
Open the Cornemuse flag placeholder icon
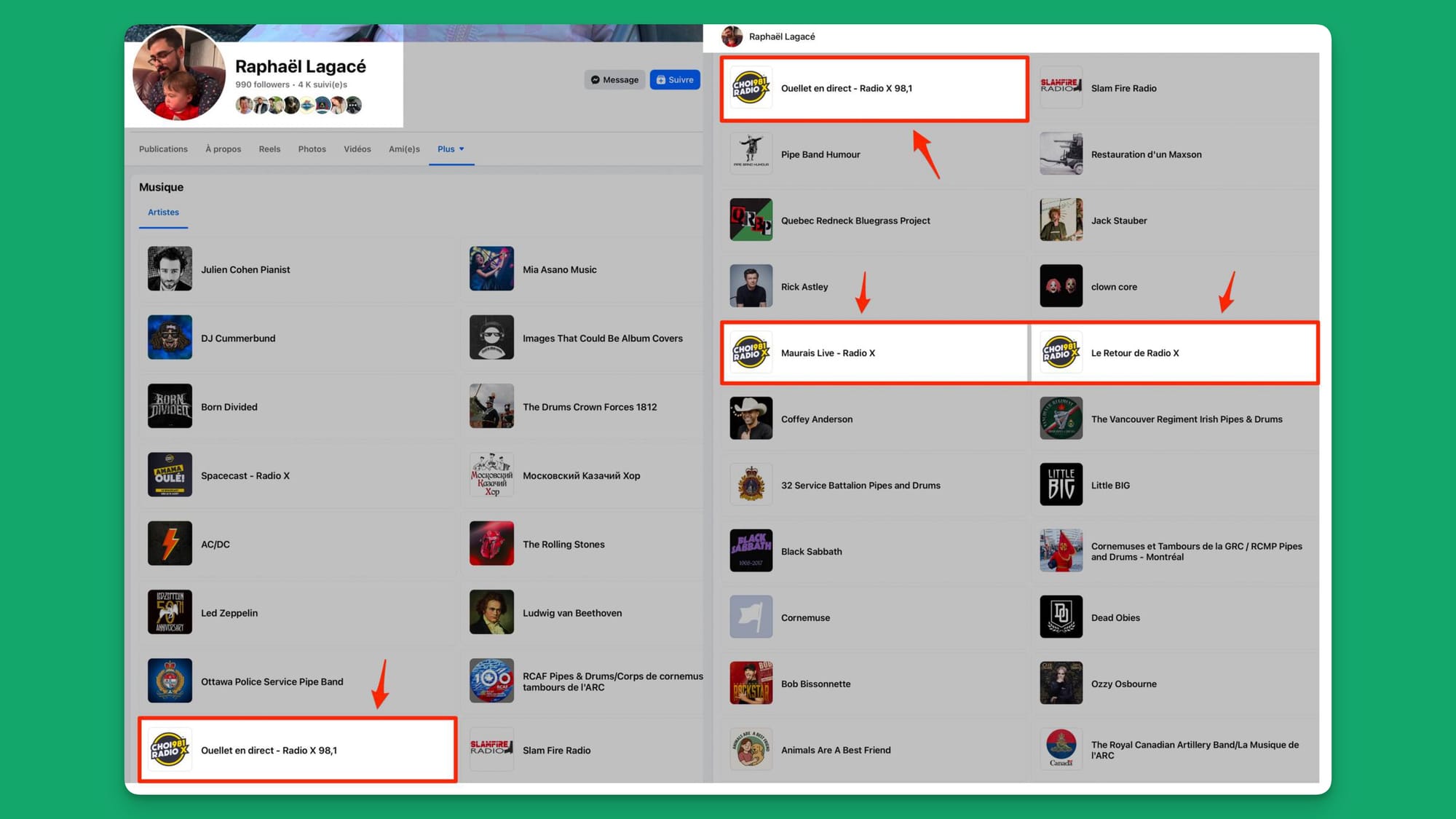point(751,617)
